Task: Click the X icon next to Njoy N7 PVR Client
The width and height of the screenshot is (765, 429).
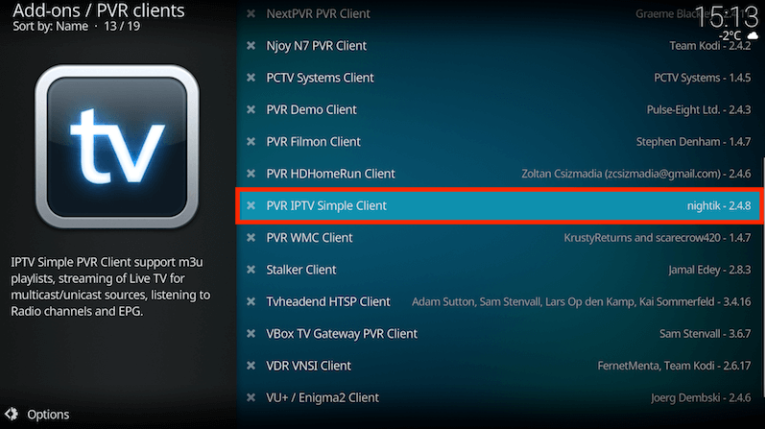Action: (x=251, y=45)
